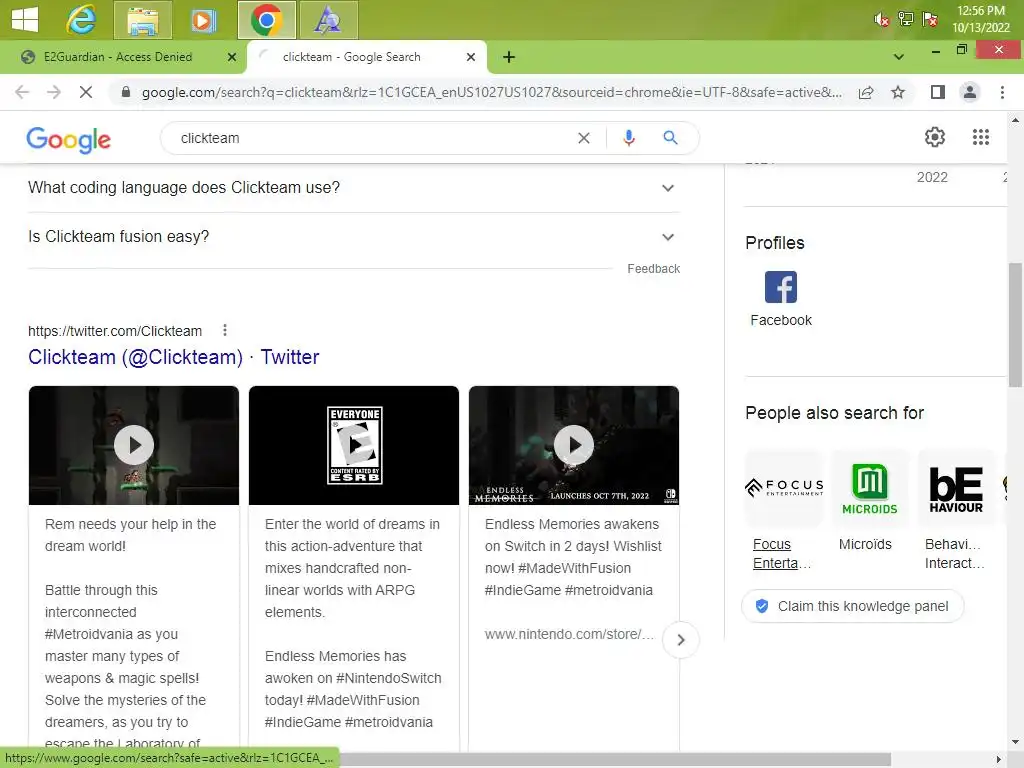The width and height of the screenshot is (1024, 768).
Task: Click the Facebook label under Profiles
Action: pos(780,320)
